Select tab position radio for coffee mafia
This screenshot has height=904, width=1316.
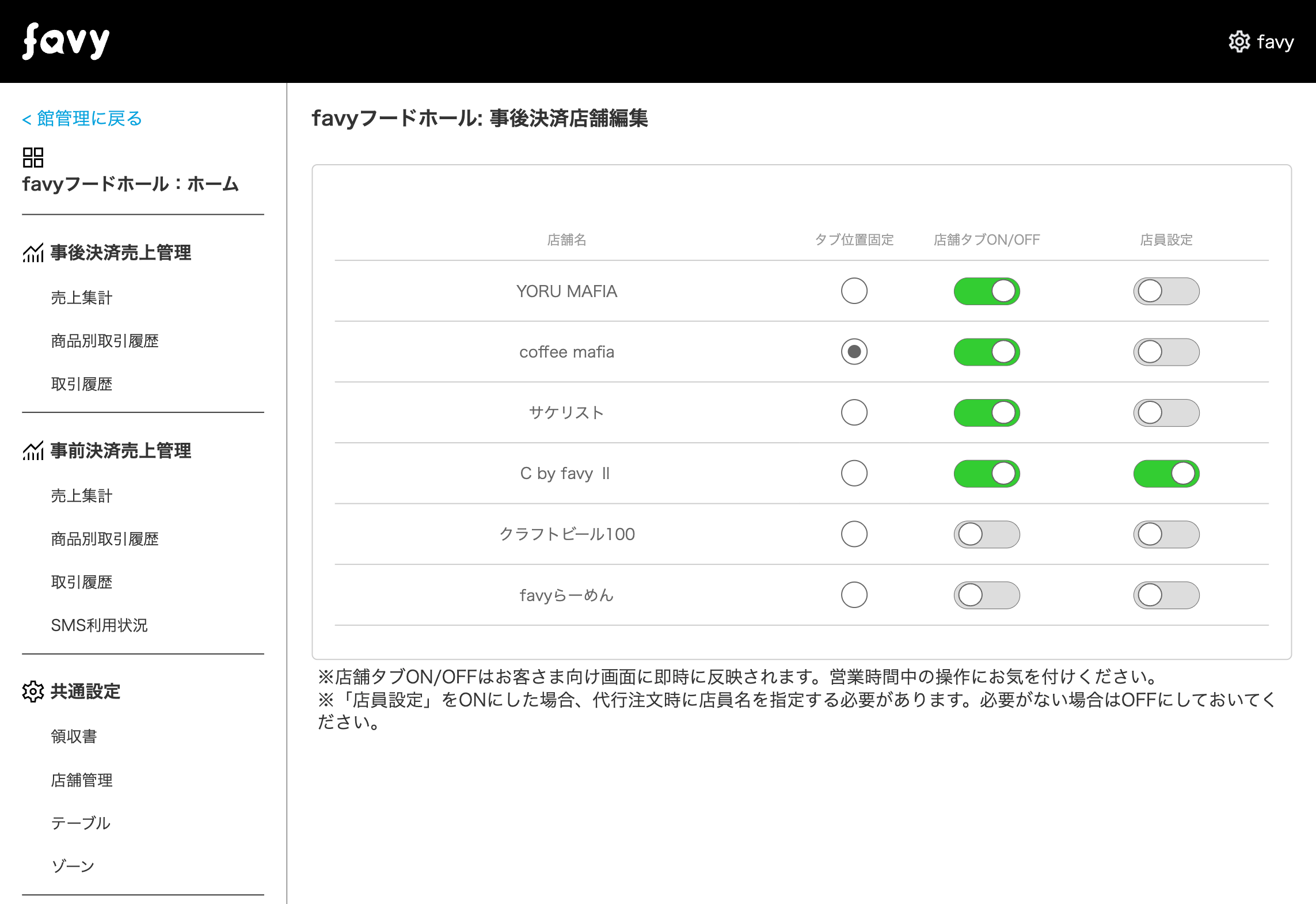[x=854, y=352]
